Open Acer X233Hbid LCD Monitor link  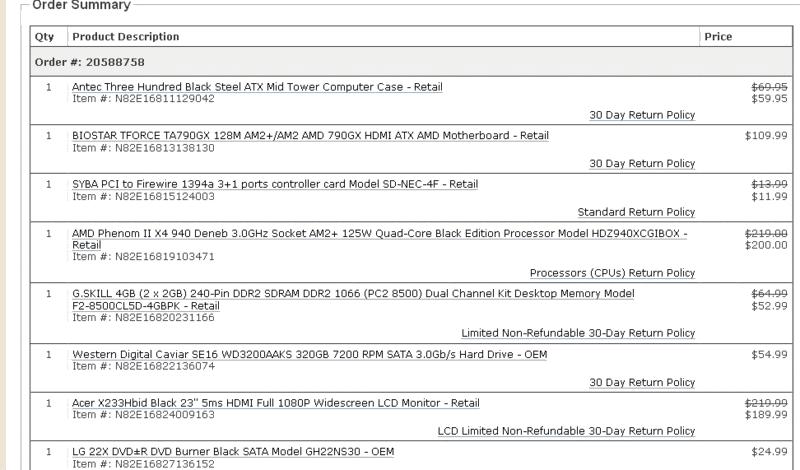[276, 403]
